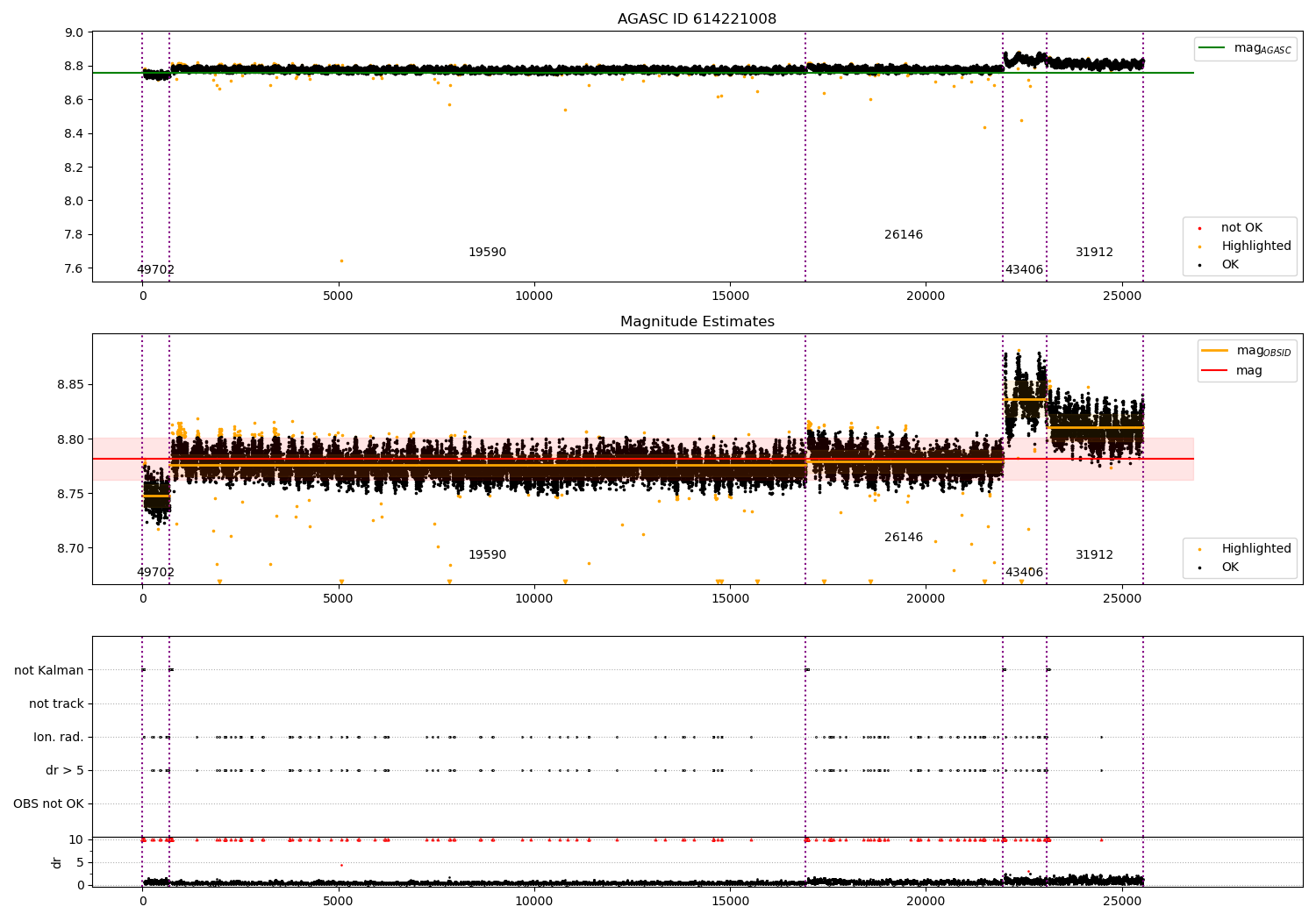The width and height of the screenshot is (1316, 921).
Task: Select 'not OK' in the top plot legend
Action: (1241, 228)
